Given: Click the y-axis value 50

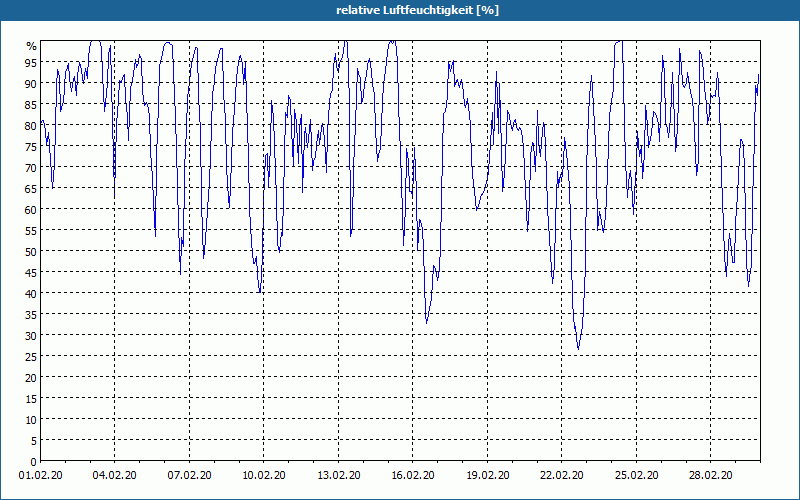Looking at the screenshot, I should pyautogui.click(x=31, y=252).
